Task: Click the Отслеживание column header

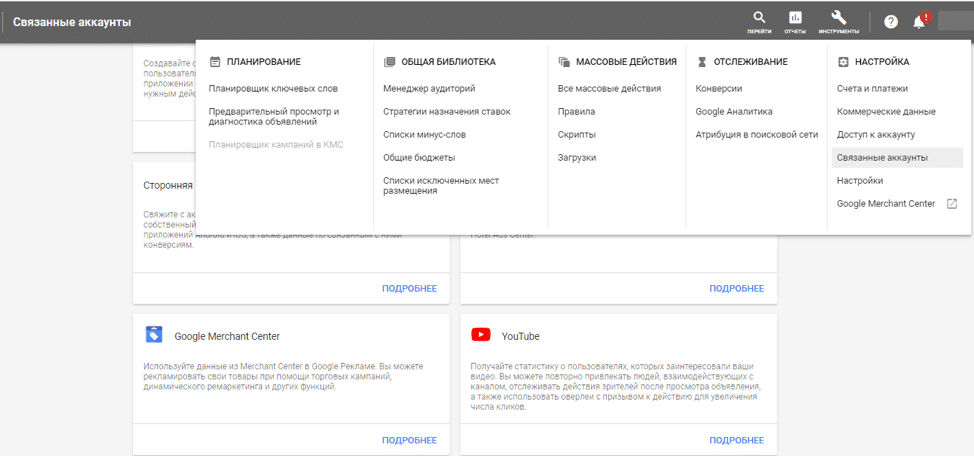Action: [x=750, y=62]
